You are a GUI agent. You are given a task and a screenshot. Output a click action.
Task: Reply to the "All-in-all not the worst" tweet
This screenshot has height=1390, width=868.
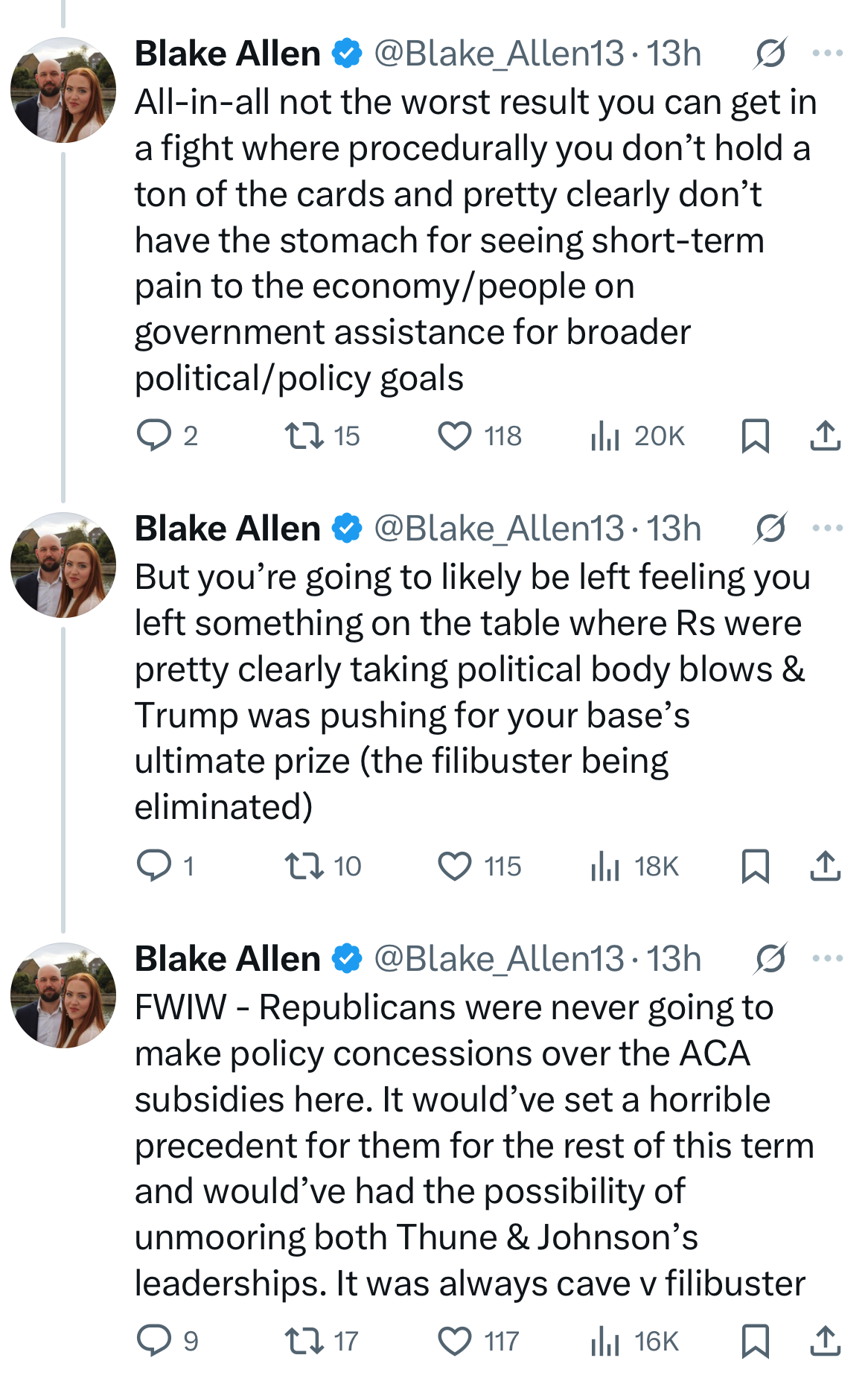[x=154, y=436]
